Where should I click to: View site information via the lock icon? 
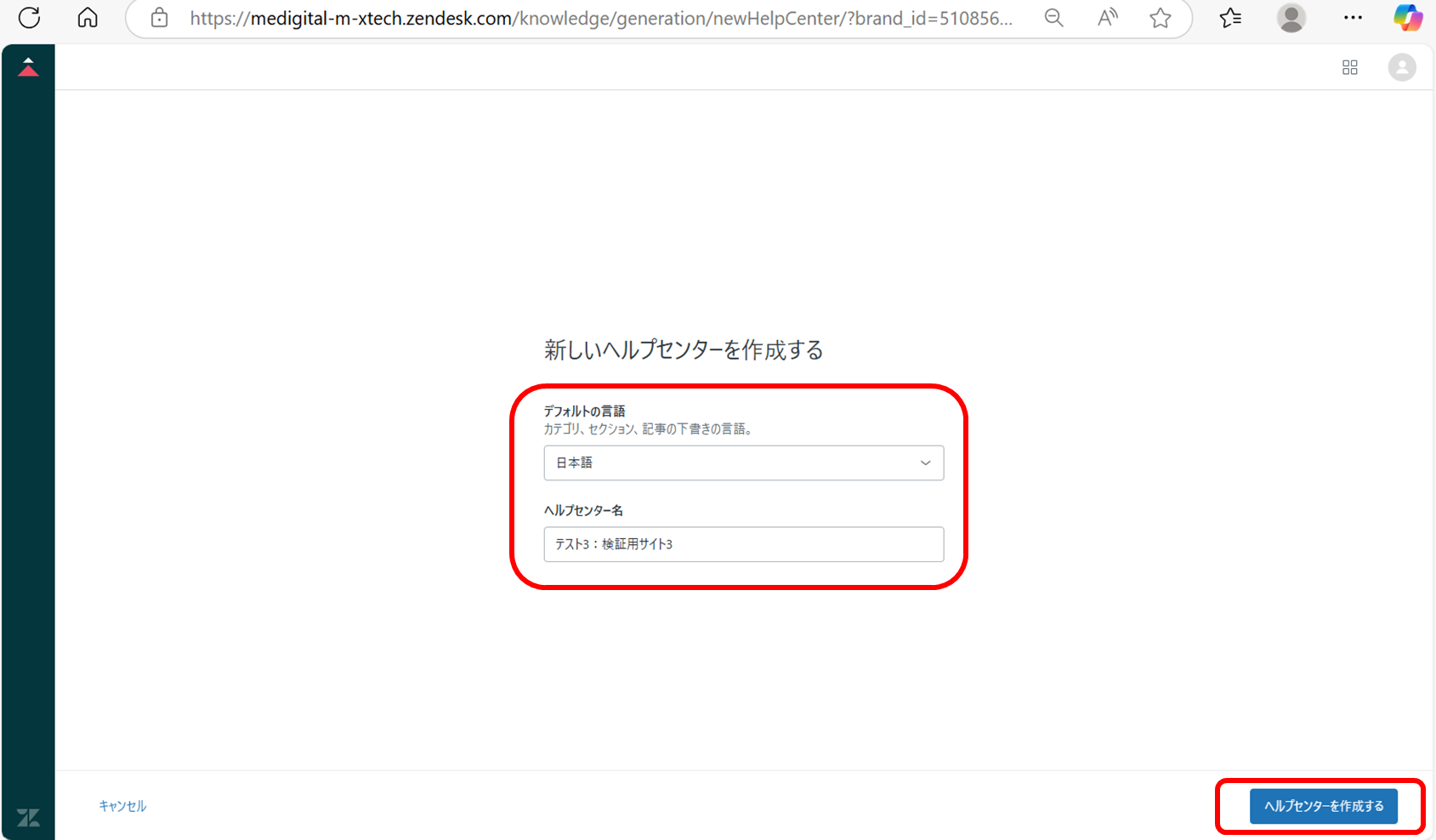[159, 18]
